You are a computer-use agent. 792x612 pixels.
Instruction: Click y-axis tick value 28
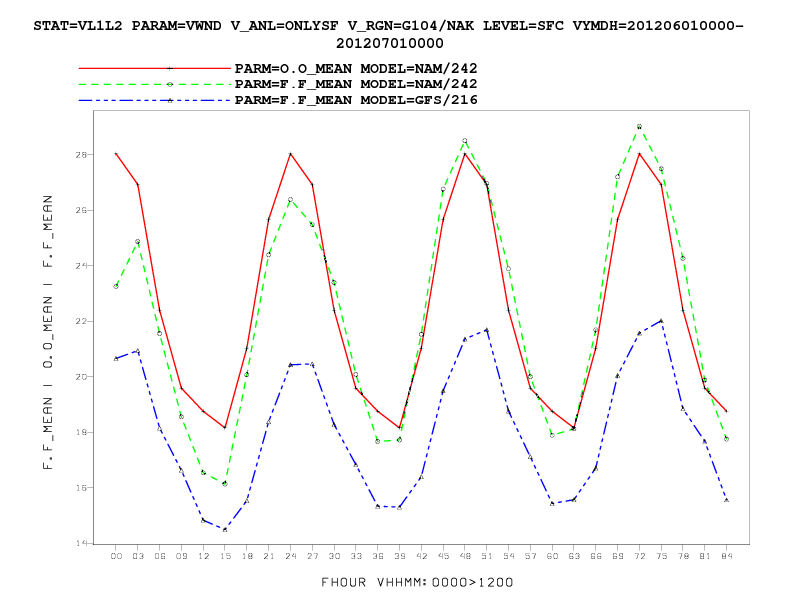[x=81, y=155]
